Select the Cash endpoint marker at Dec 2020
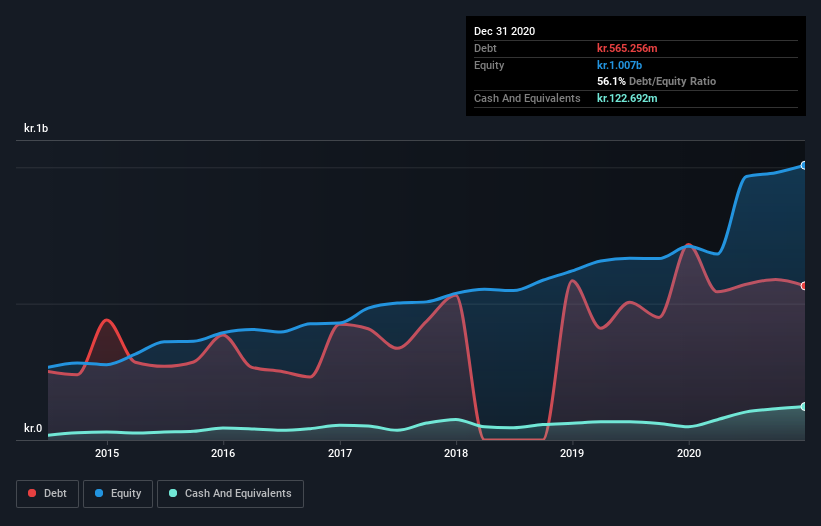Screen dimensions: 821x526 point(804,407)
